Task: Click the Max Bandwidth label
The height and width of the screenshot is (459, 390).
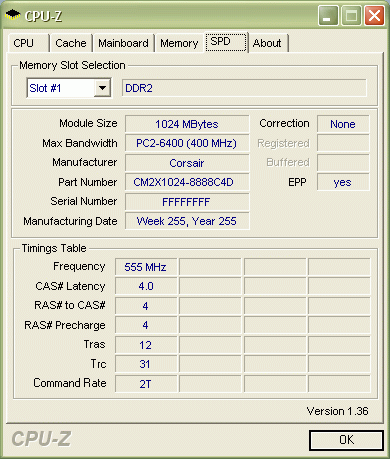Action: pos(80,143)
